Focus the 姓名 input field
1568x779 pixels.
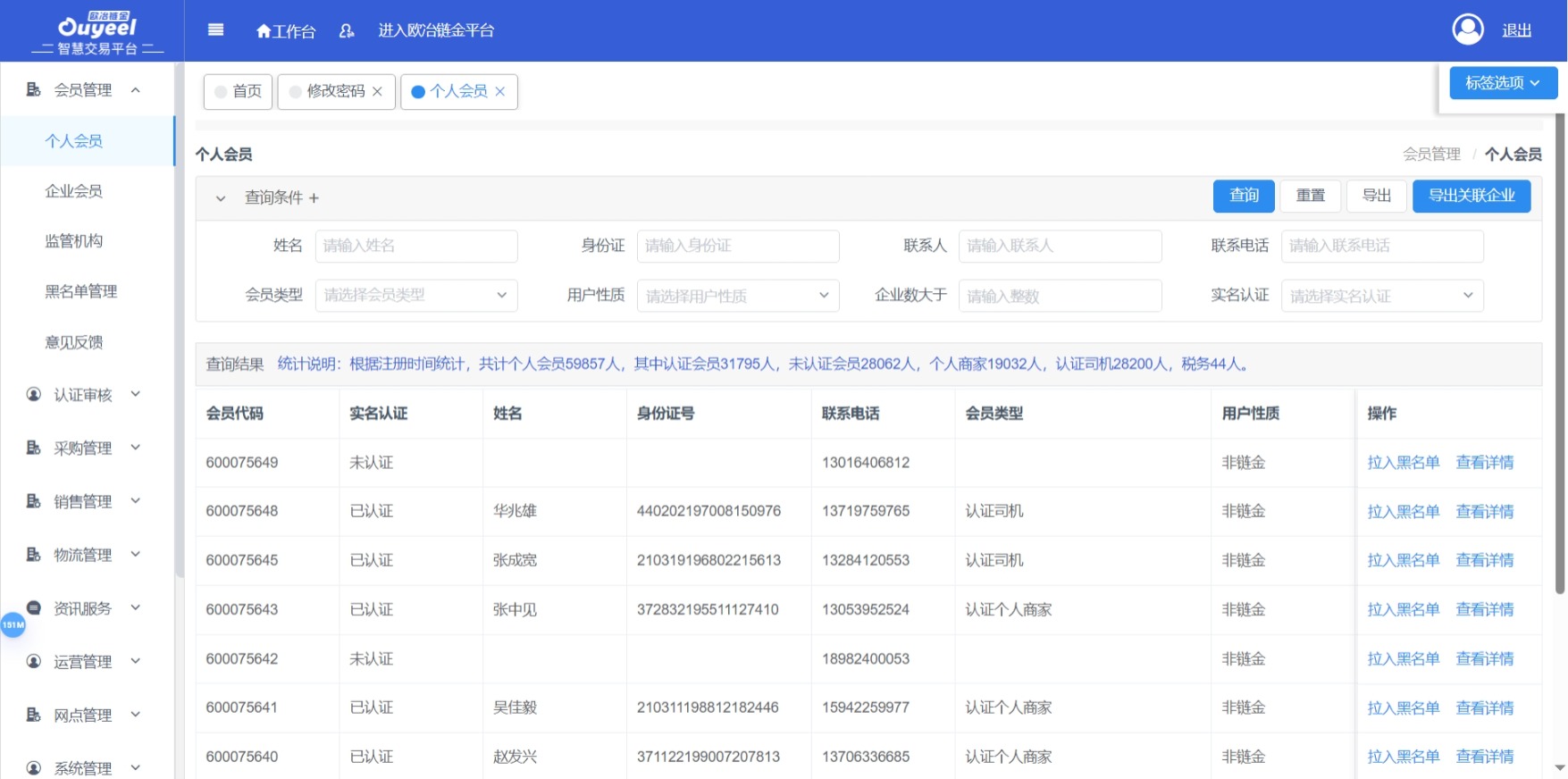pos(416,246)
